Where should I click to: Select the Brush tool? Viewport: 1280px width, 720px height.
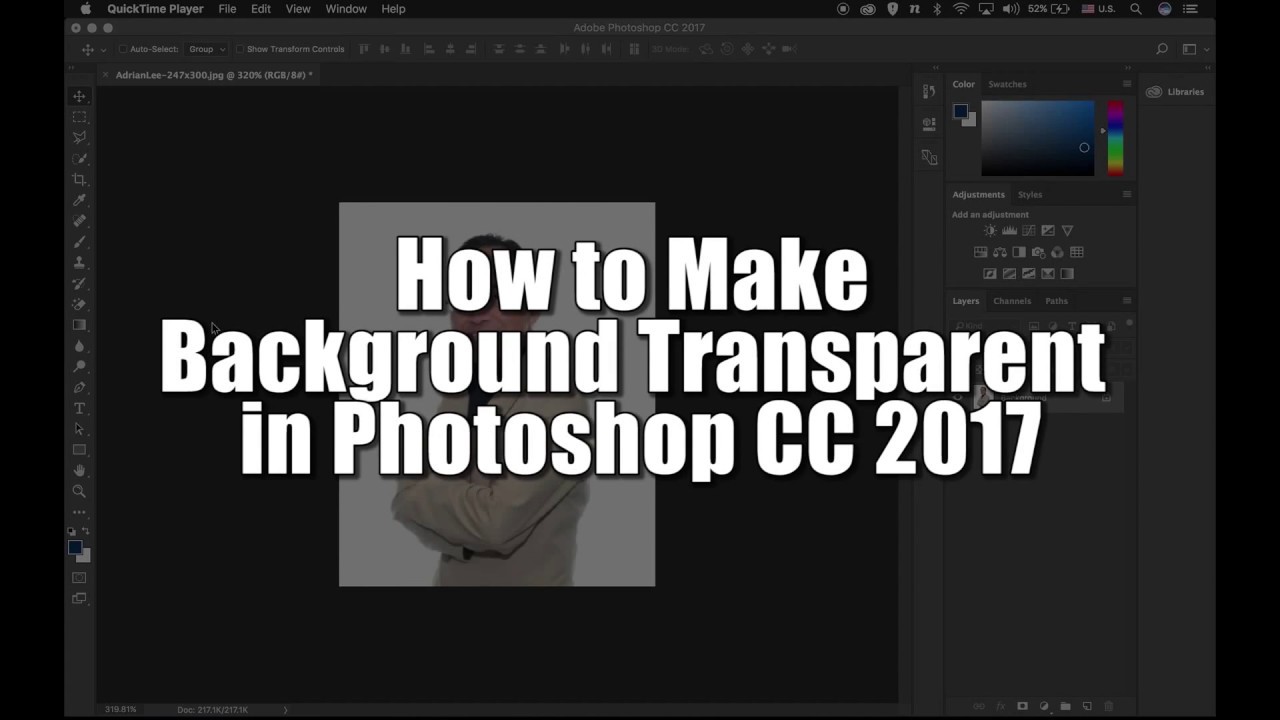(79, 242)
